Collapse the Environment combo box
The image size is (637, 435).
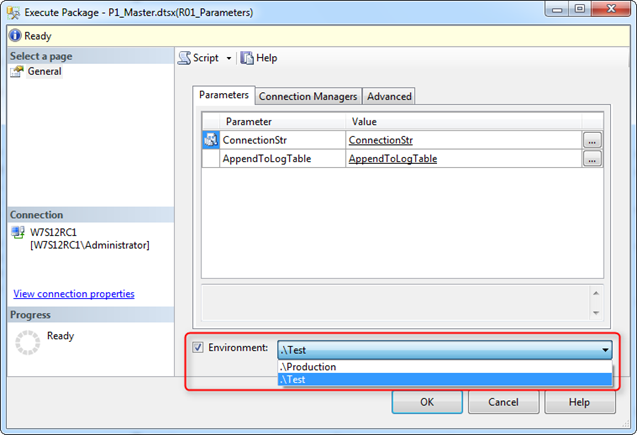coord(607,349)
